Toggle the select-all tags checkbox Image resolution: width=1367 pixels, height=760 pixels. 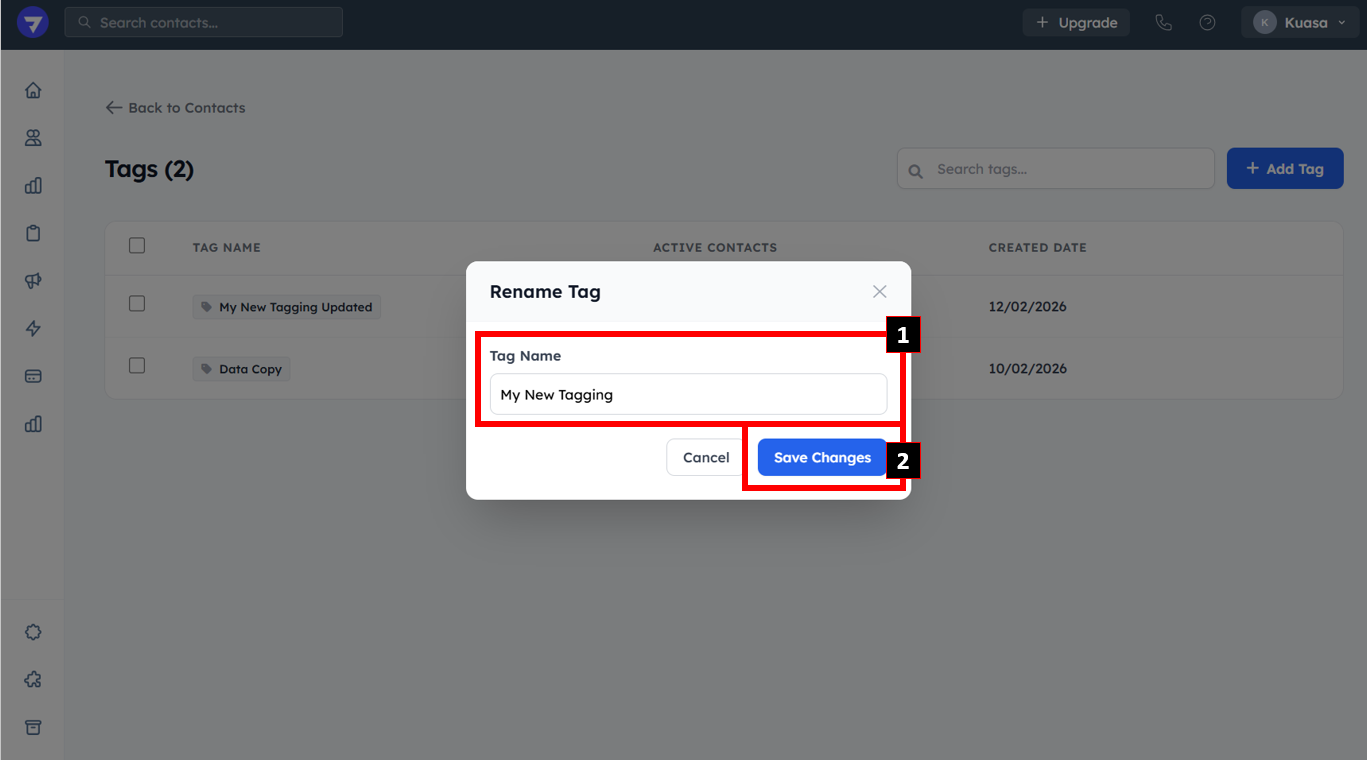pos(137,246)
